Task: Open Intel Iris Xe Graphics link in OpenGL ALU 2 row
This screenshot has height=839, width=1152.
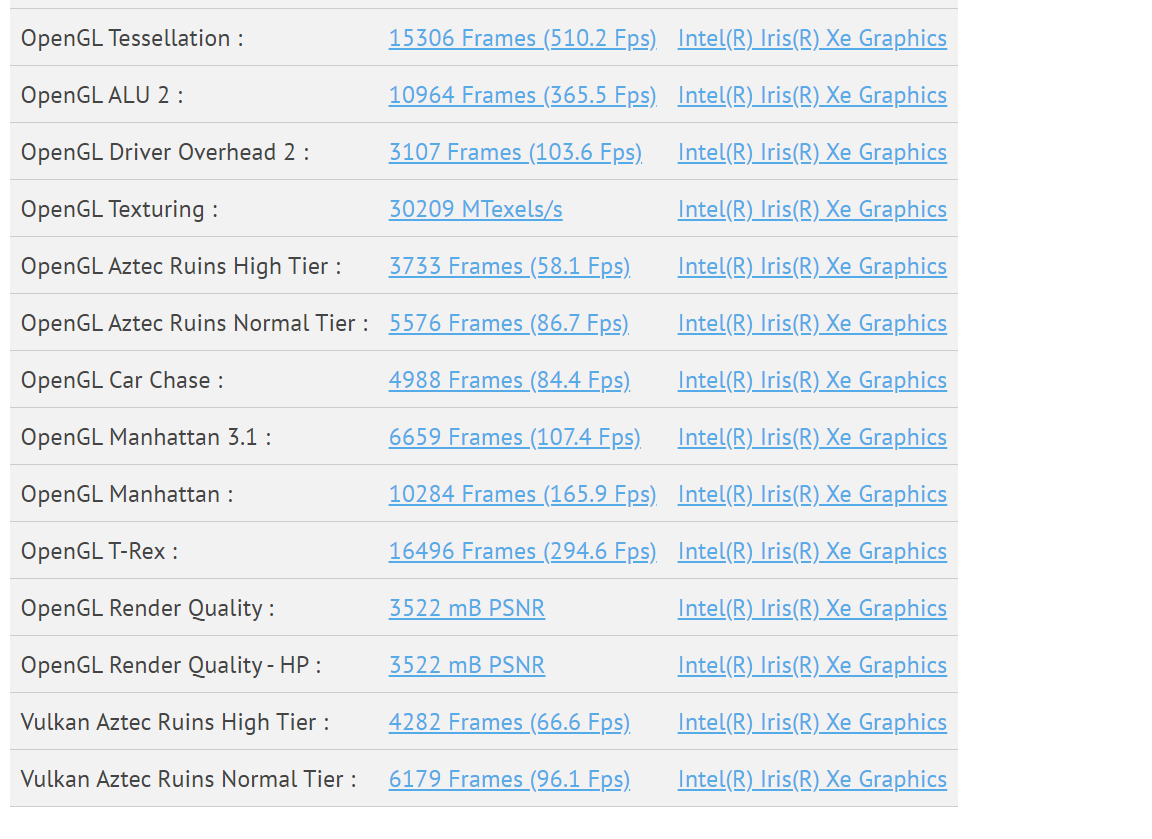Action: pyautogui.click(x=812, y=96)
